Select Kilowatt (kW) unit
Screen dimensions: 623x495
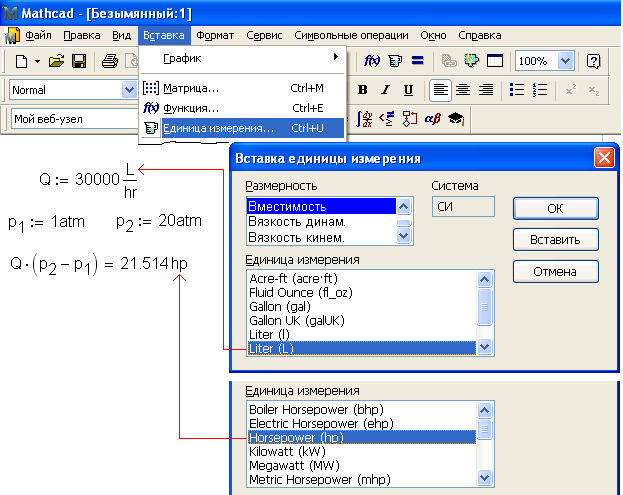point(362,451)
